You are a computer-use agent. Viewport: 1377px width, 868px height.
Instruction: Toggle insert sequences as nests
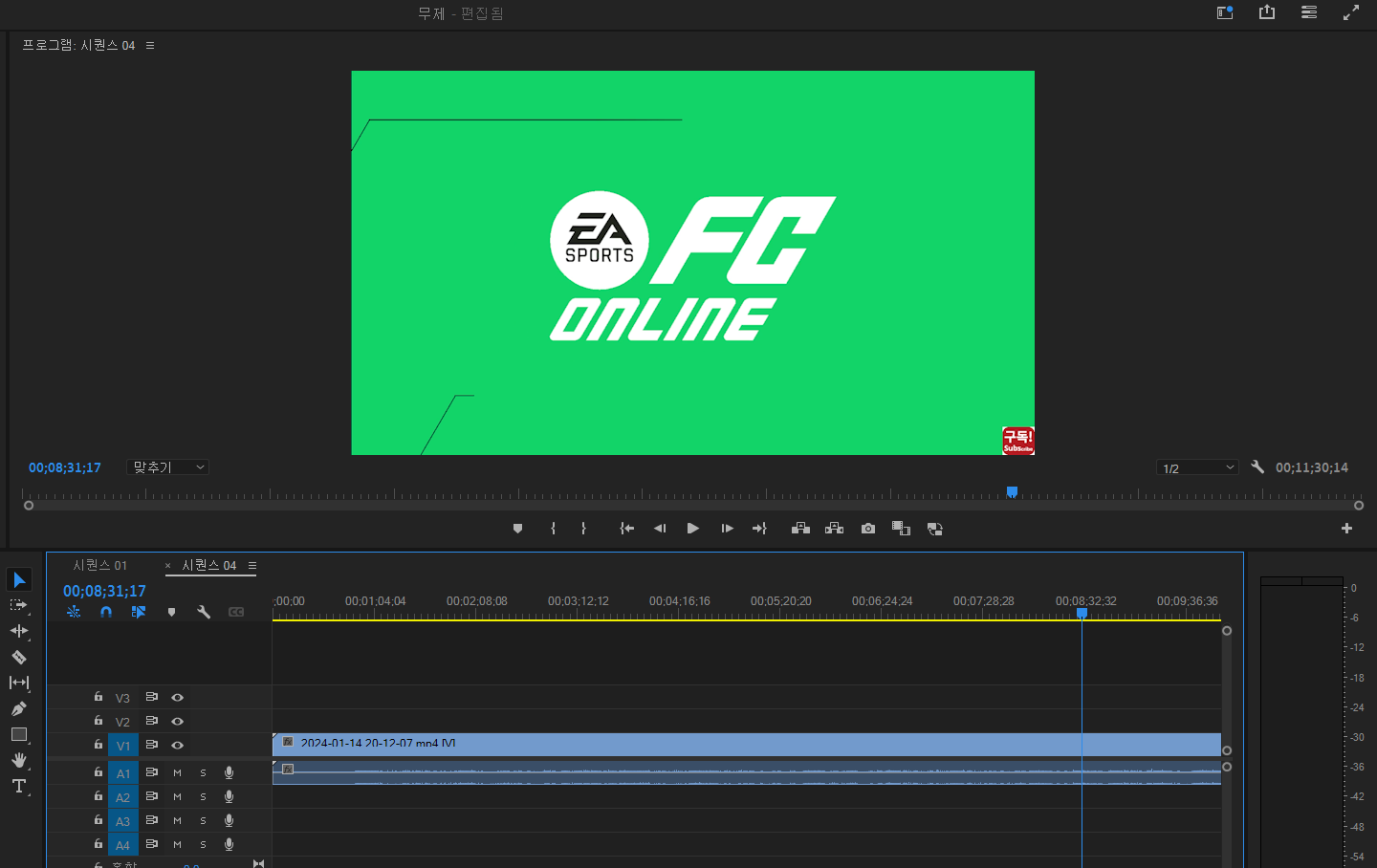coord(74,612)
